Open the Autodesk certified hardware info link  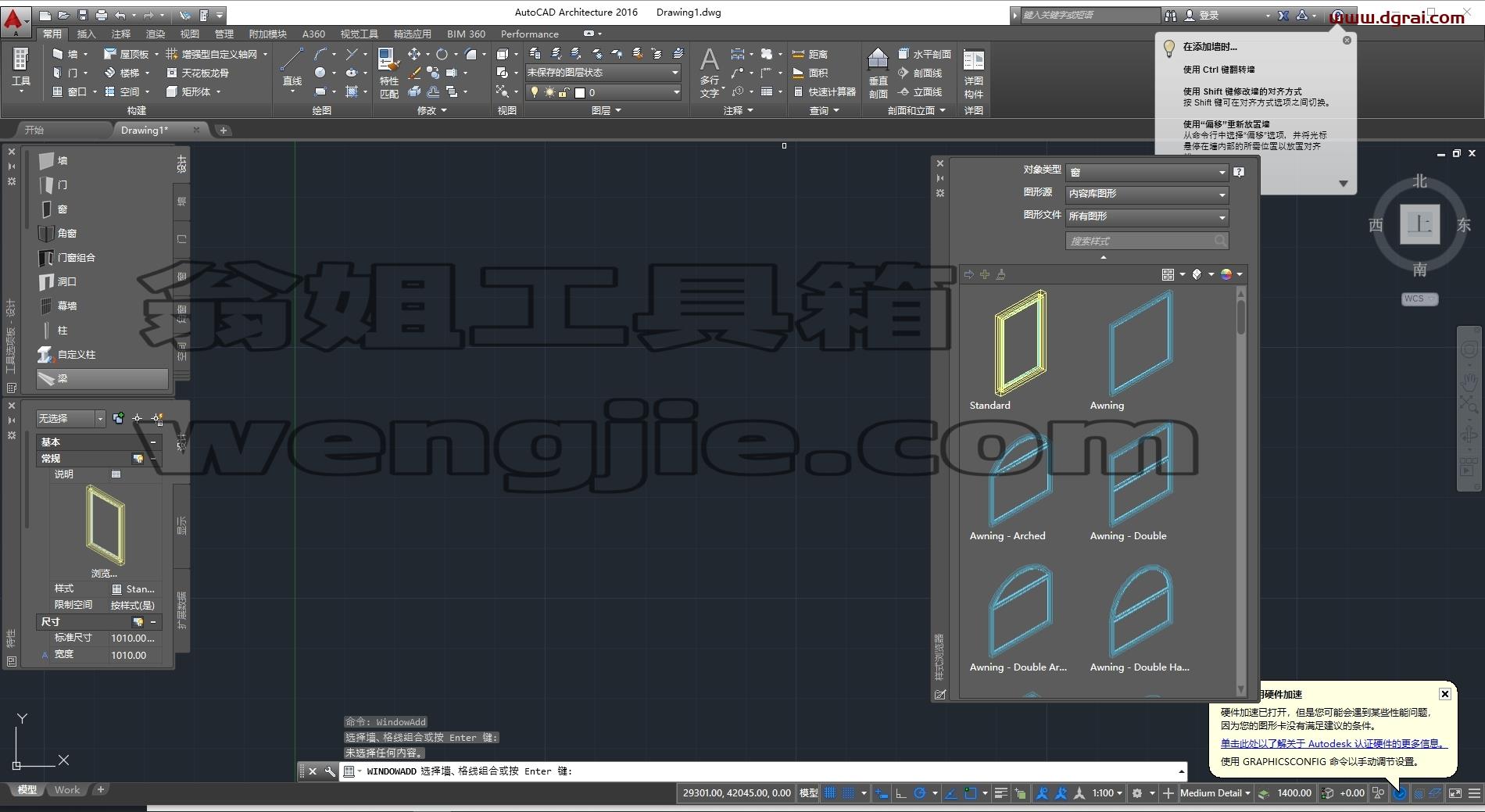(x=1333, y=744)
